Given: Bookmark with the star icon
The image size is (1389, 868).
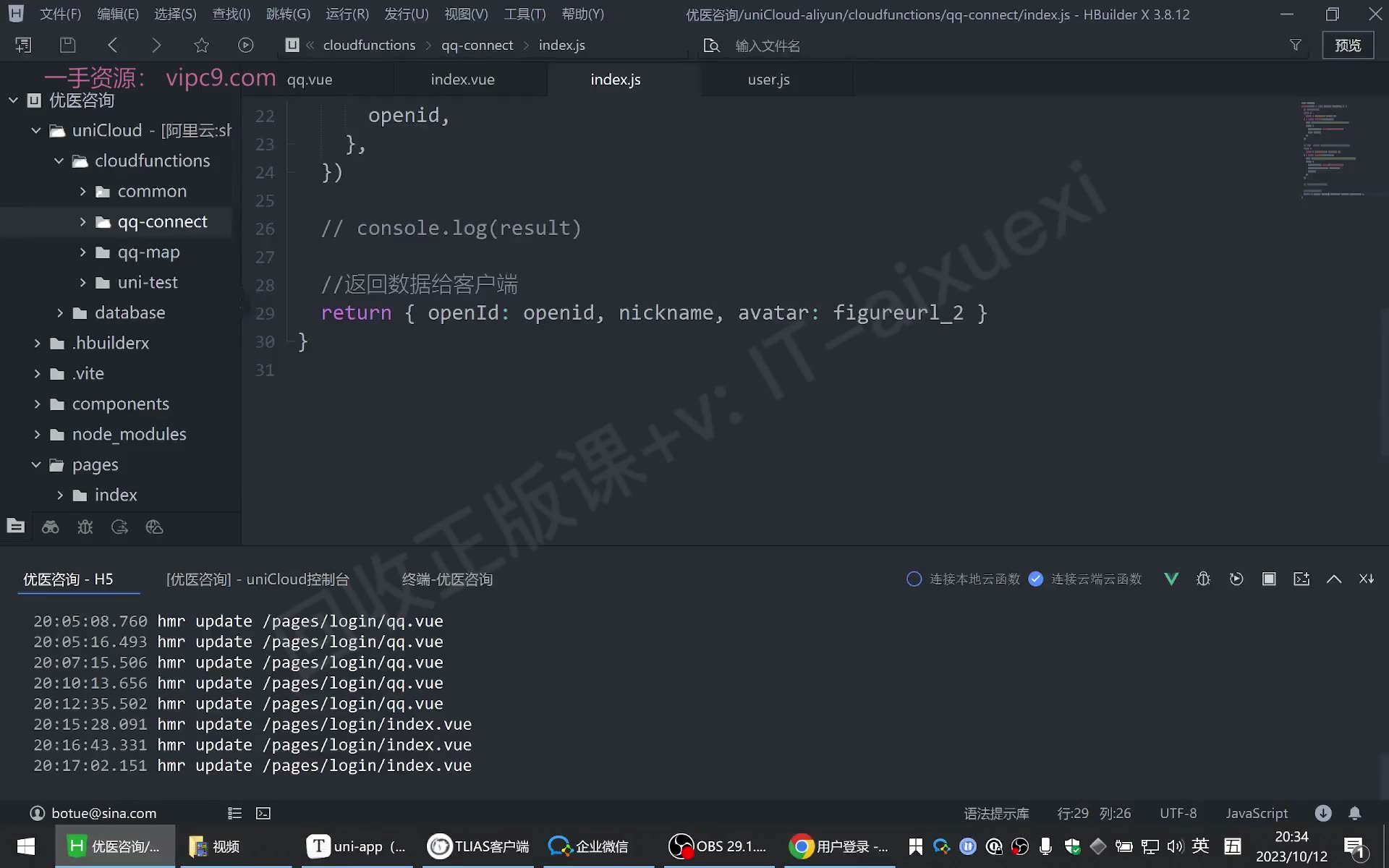Looking at the screenshot, I should pos(201,45).
